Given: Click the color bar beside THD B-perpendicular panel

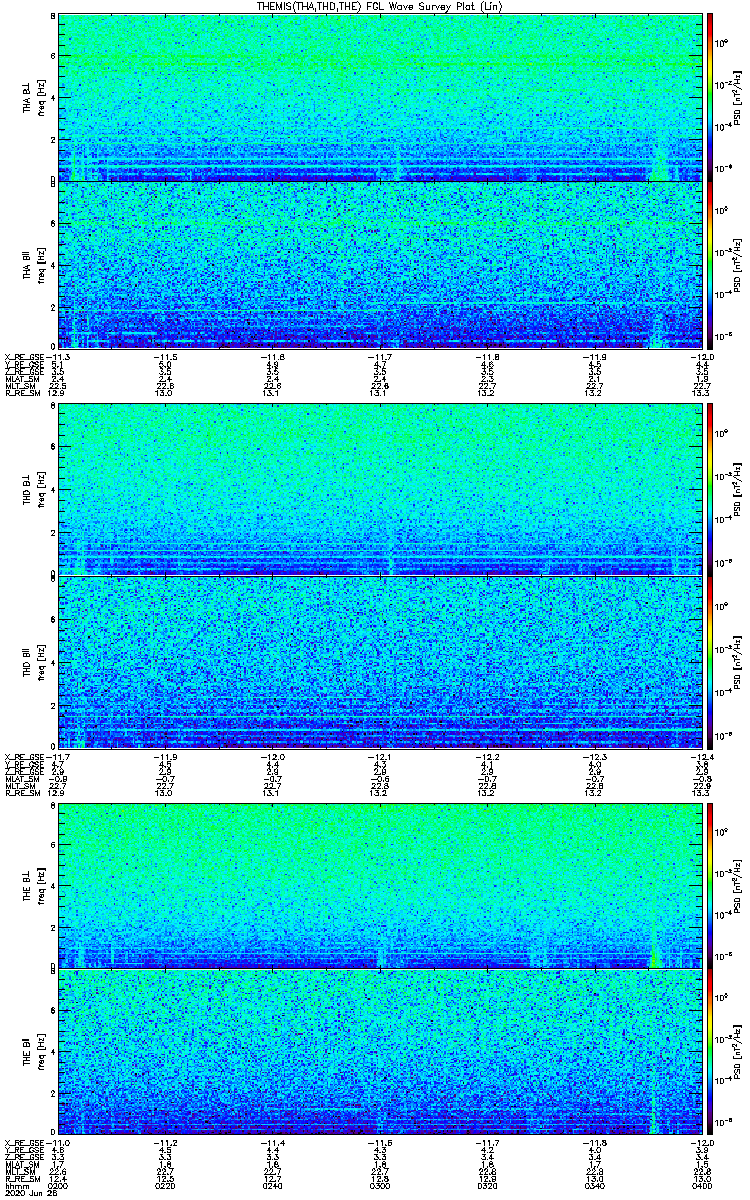Looking at the screenshot, I should pyautogui.click(x=710, y=490).
